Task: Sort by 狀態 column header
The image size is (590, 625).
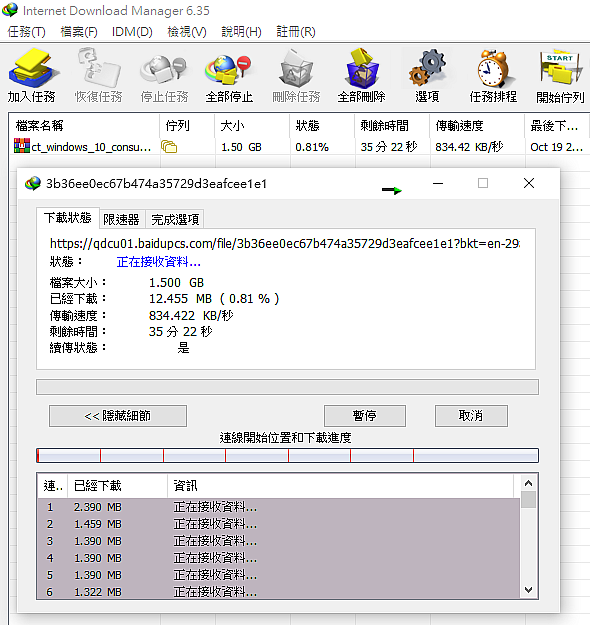Action: 322,126
